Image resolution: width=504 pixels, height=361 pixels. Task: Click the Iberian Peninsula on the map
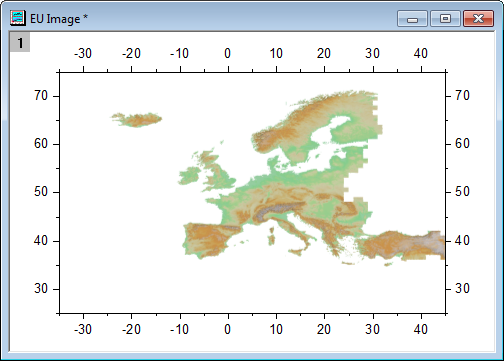208,239
